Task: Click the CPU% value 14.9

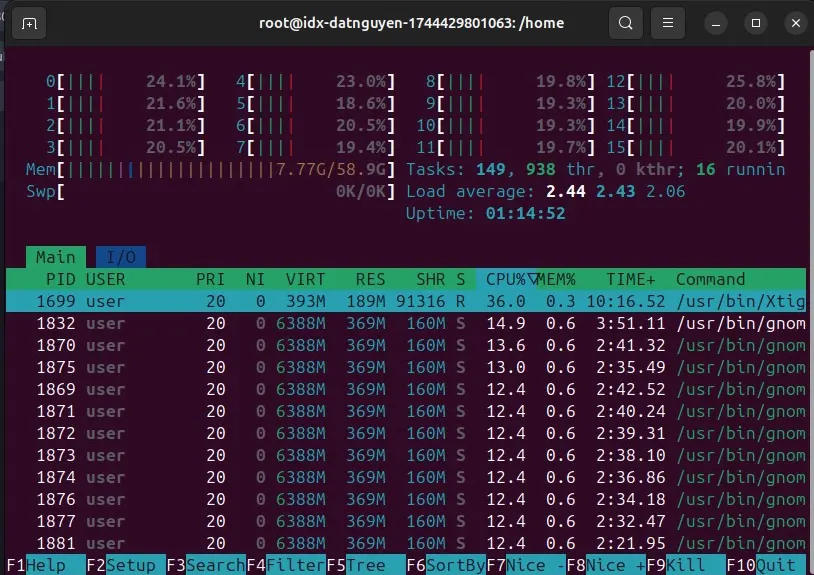Action: [506, 323]
